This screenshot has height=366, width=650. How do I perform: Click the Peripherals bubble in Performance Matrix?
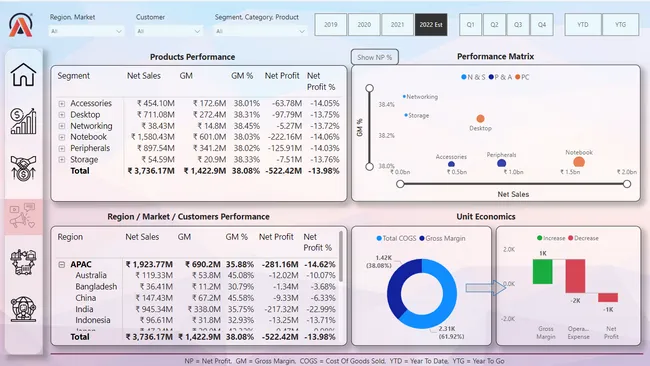click(x=501, y=163)
